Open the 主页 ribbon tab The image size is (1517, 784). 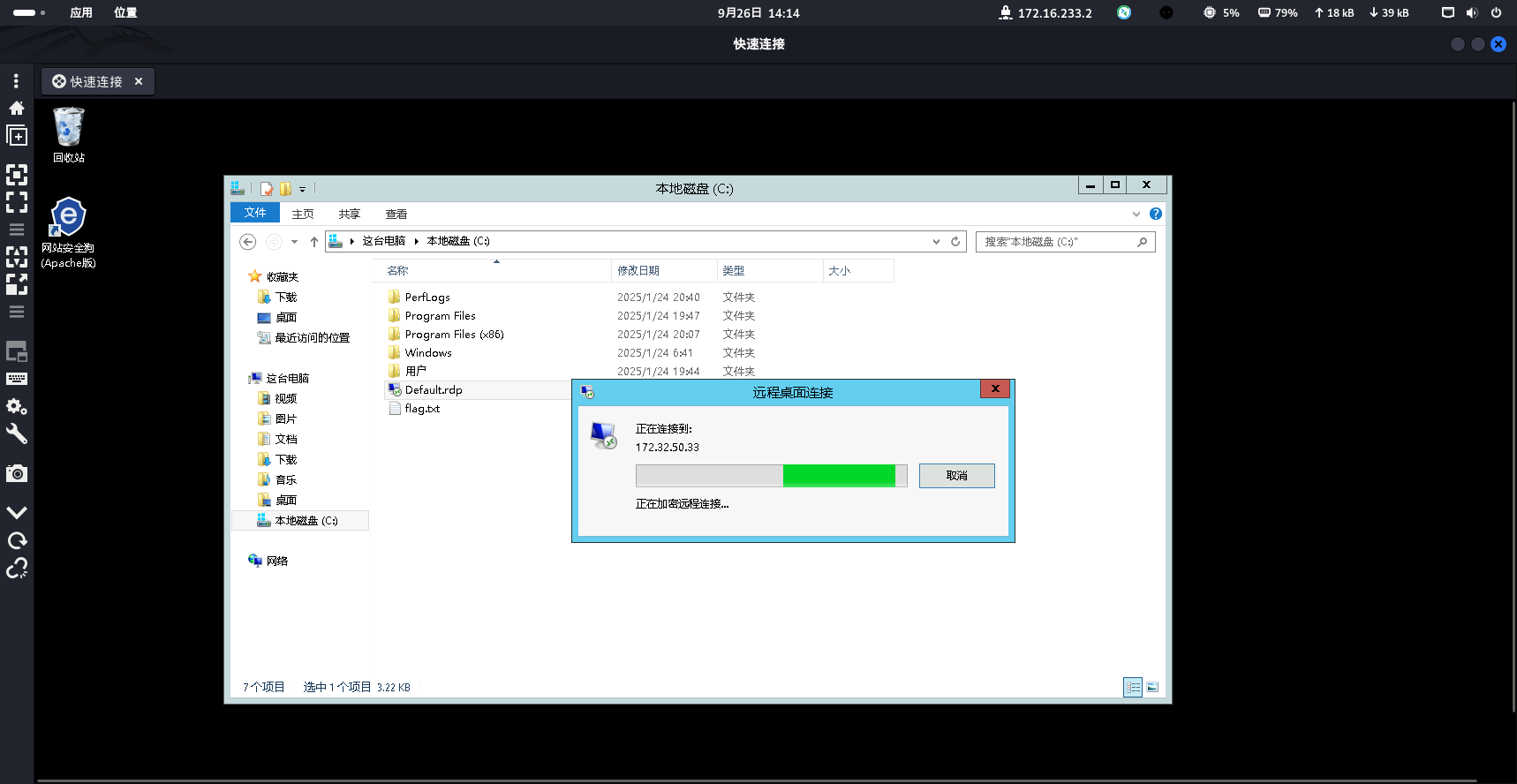303,214
